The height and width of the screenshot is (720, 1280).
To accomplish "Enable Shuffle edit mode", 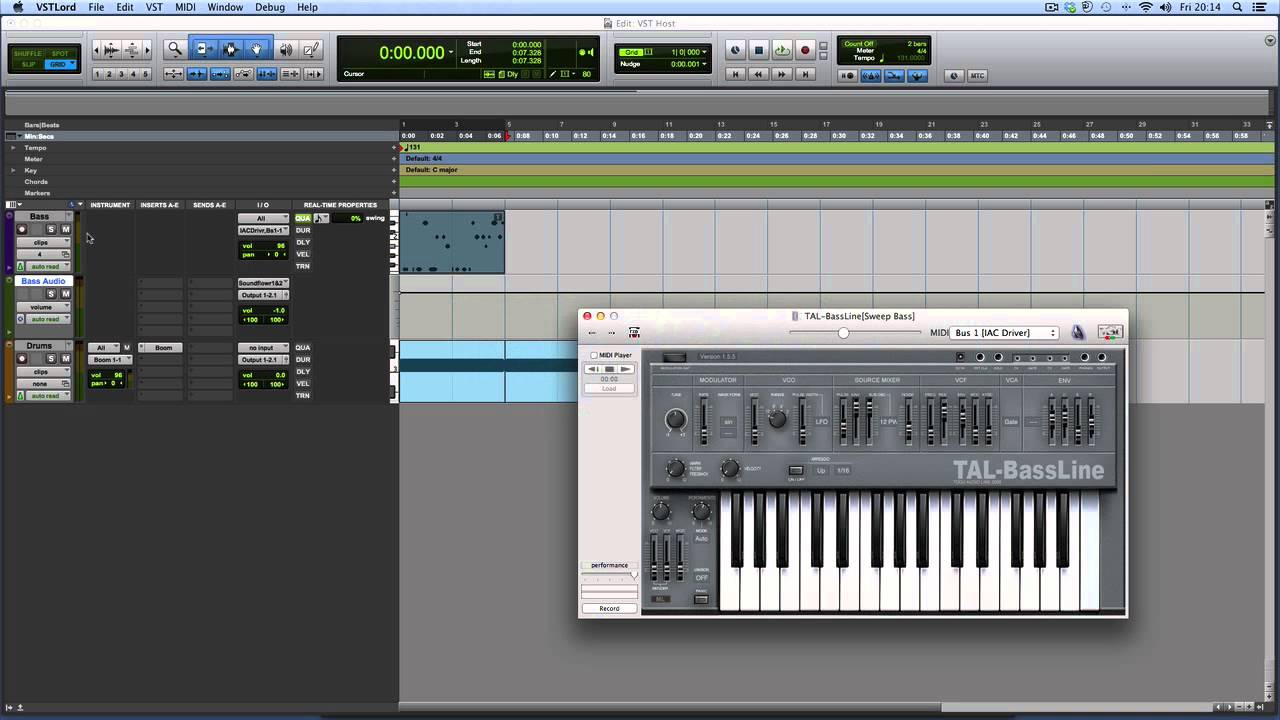I will (29, 54).
